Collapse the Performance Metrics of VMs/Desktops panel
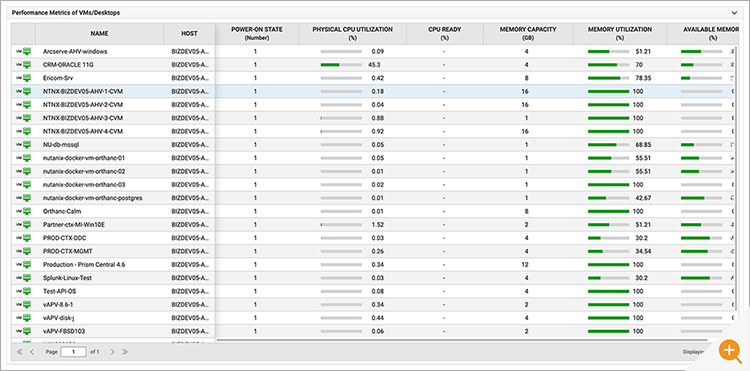The image size is (750, 371). [734, 13]
